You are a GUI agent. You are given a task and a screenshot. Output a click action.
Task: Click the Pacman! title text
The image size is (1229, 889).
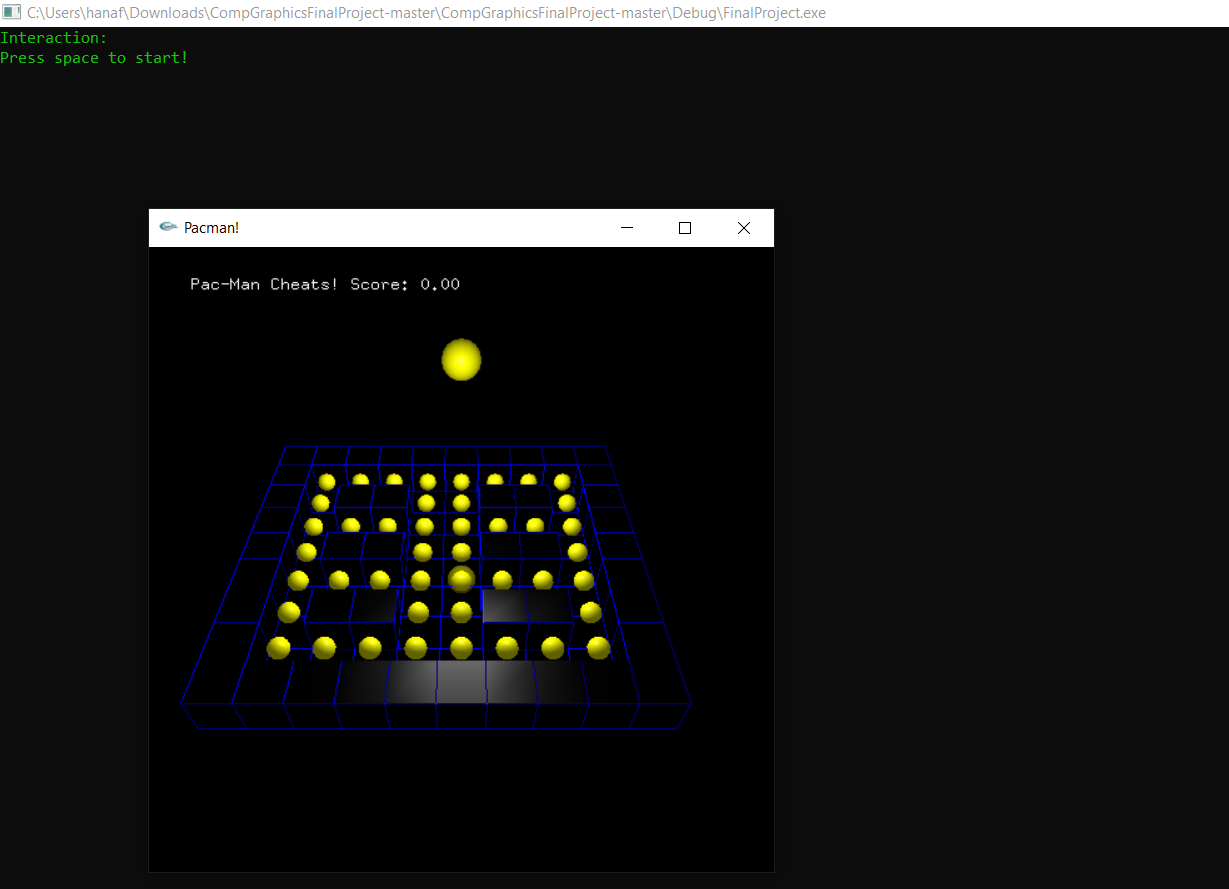211,228
